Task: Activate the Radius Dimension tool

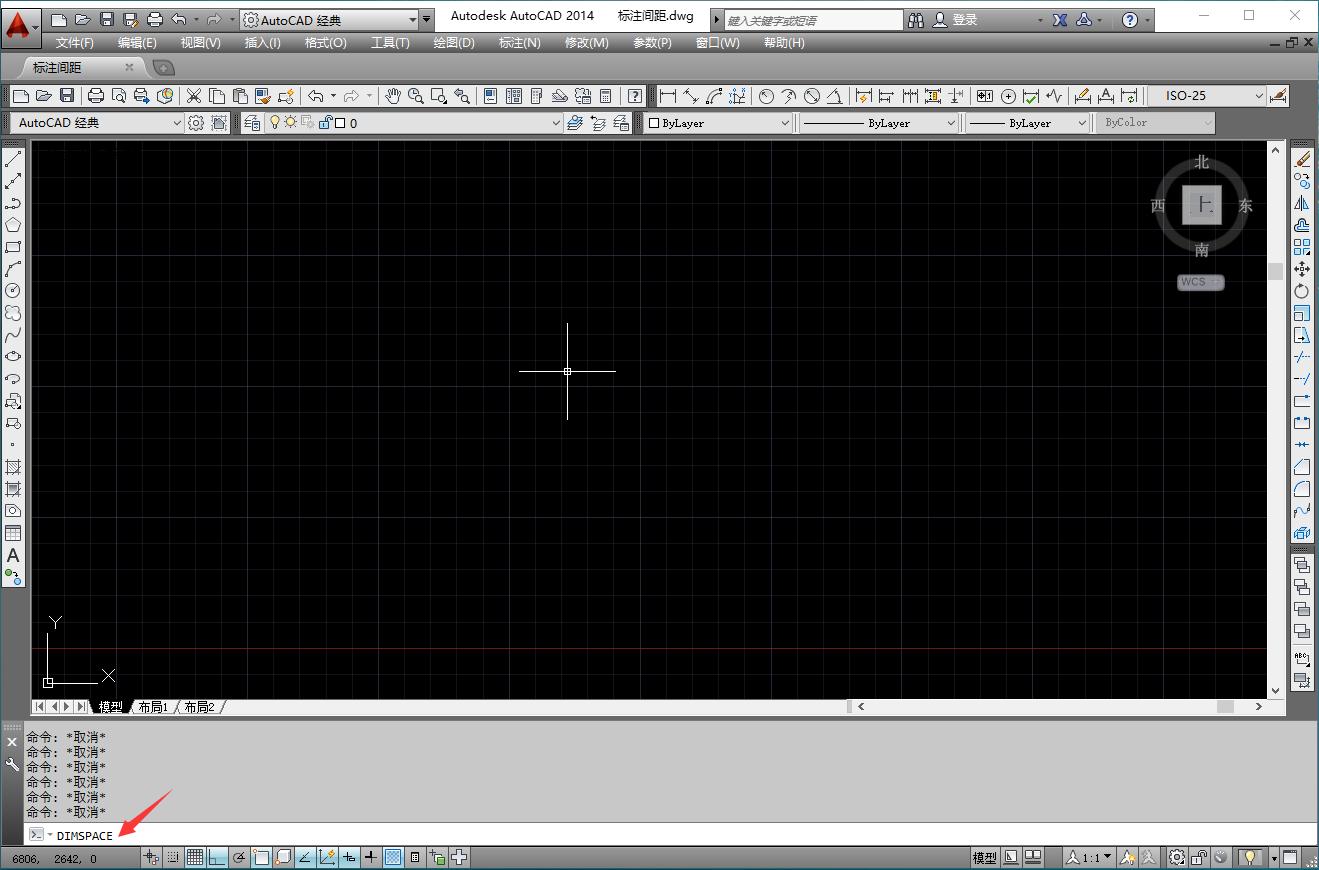Action: coord(765,96)
